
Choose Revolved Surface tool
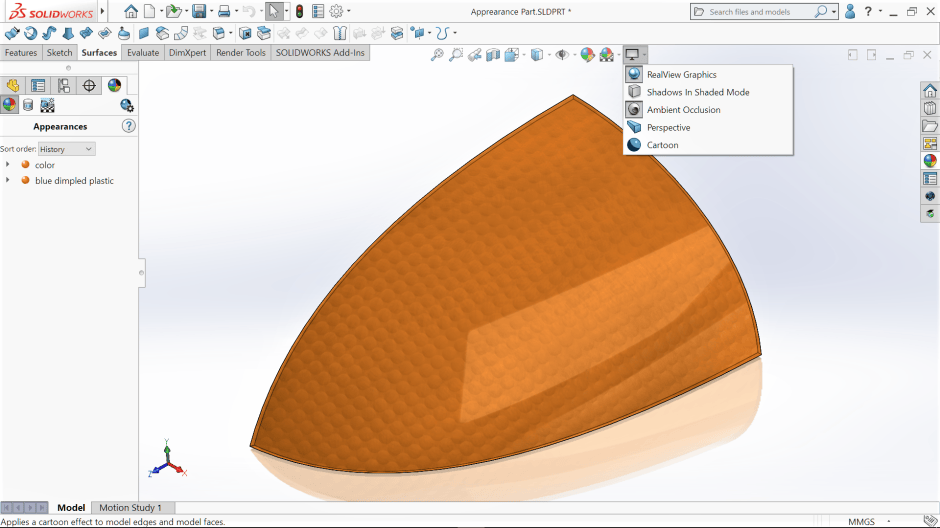pyautogui.click(x=31, y=34)
